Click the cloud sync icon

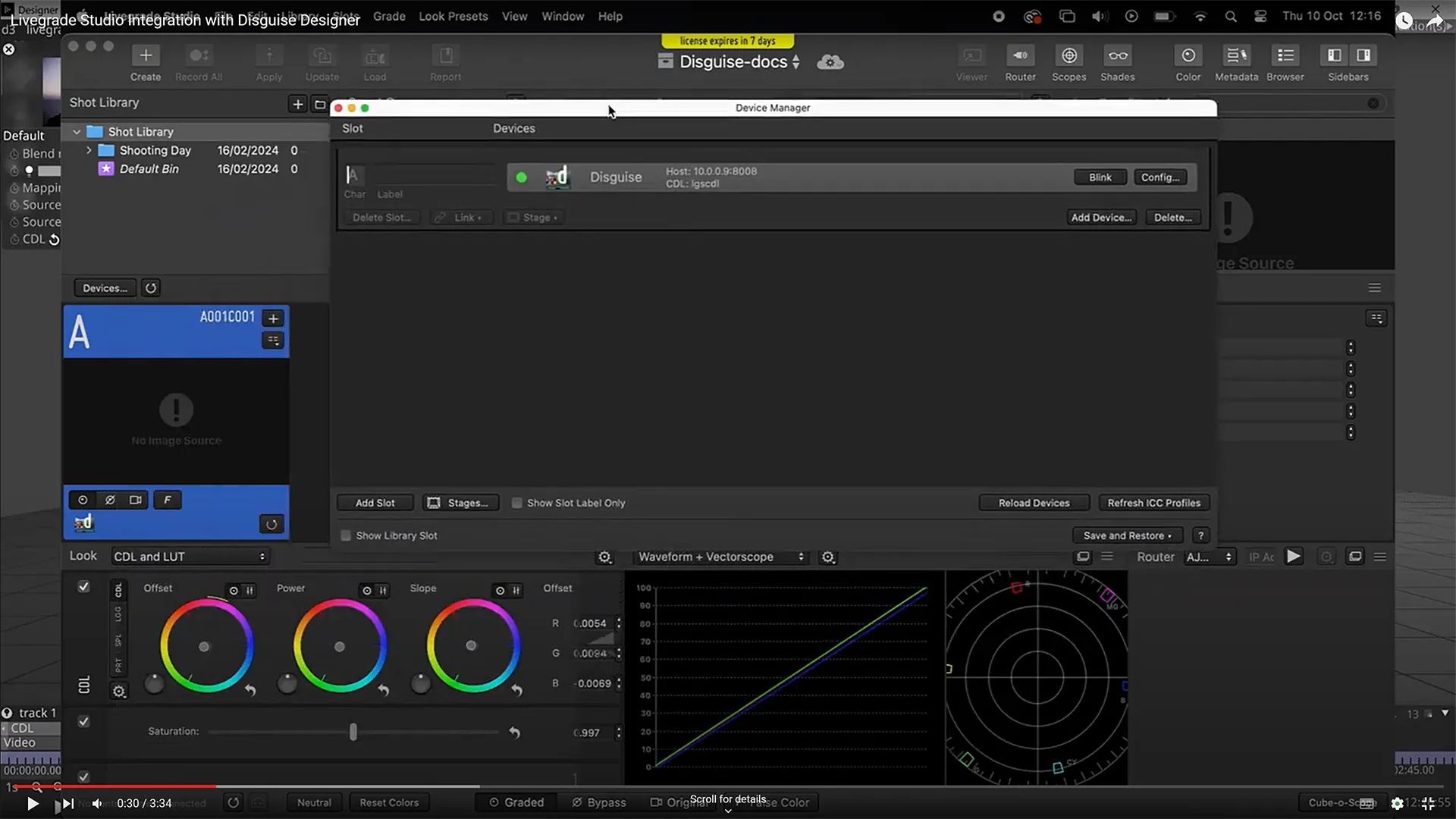(x=830, y=62)
